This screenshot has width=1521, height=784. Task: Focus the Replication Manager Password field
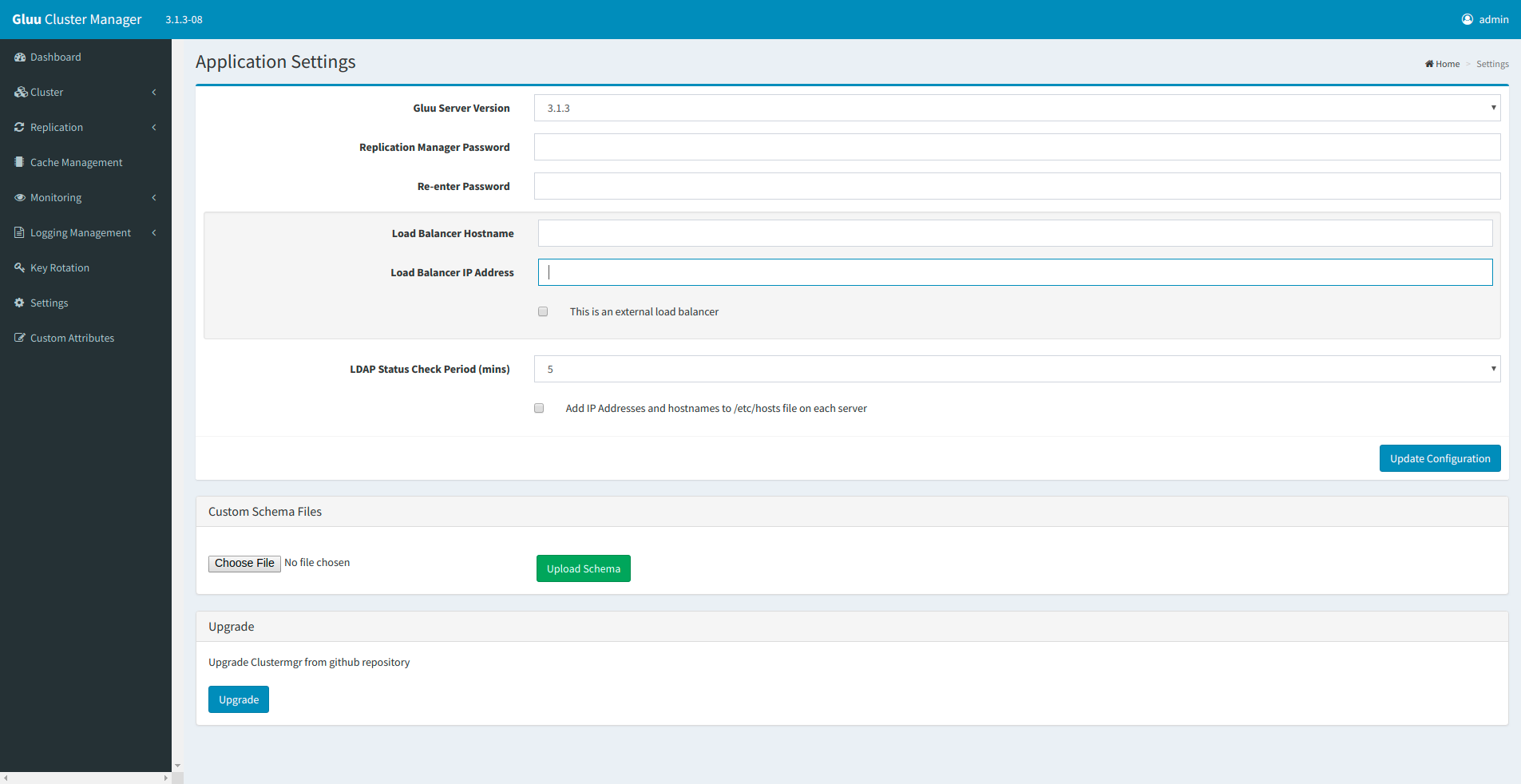click(x=1017, y=147)
